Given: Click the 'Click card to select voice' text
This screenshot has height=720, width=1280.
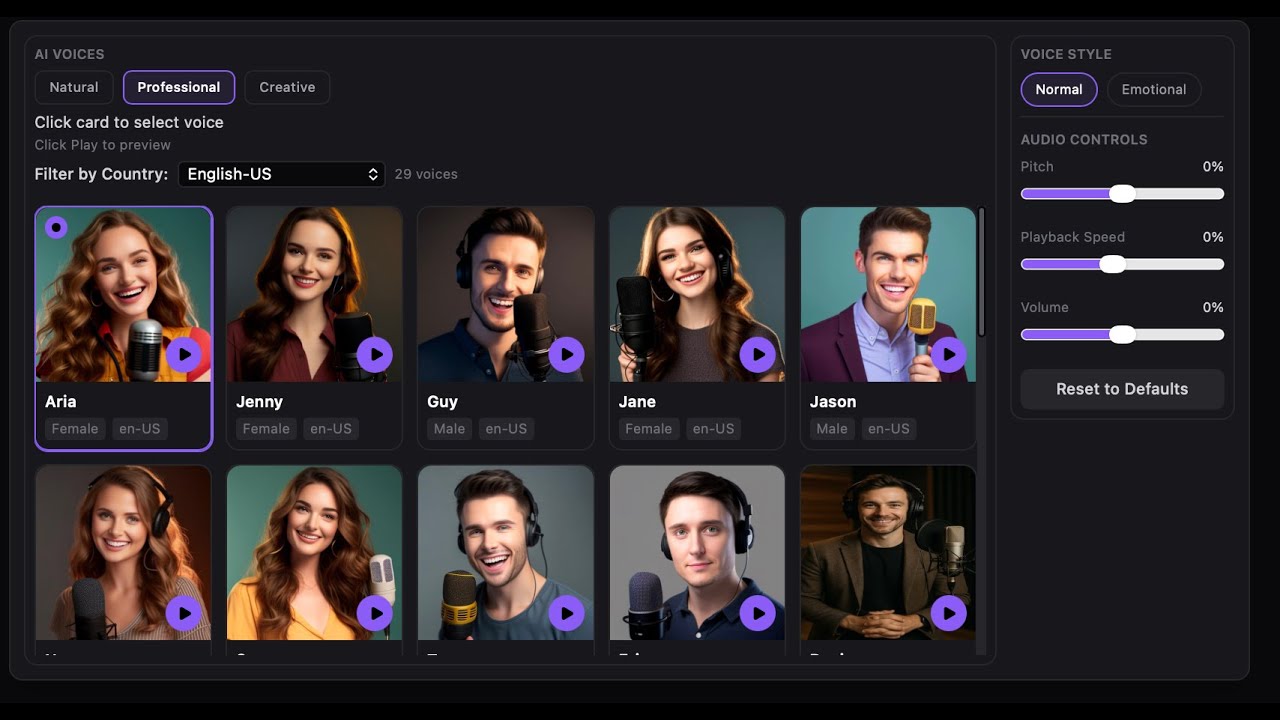Looking at the screenshot, I should click(129, 122).
